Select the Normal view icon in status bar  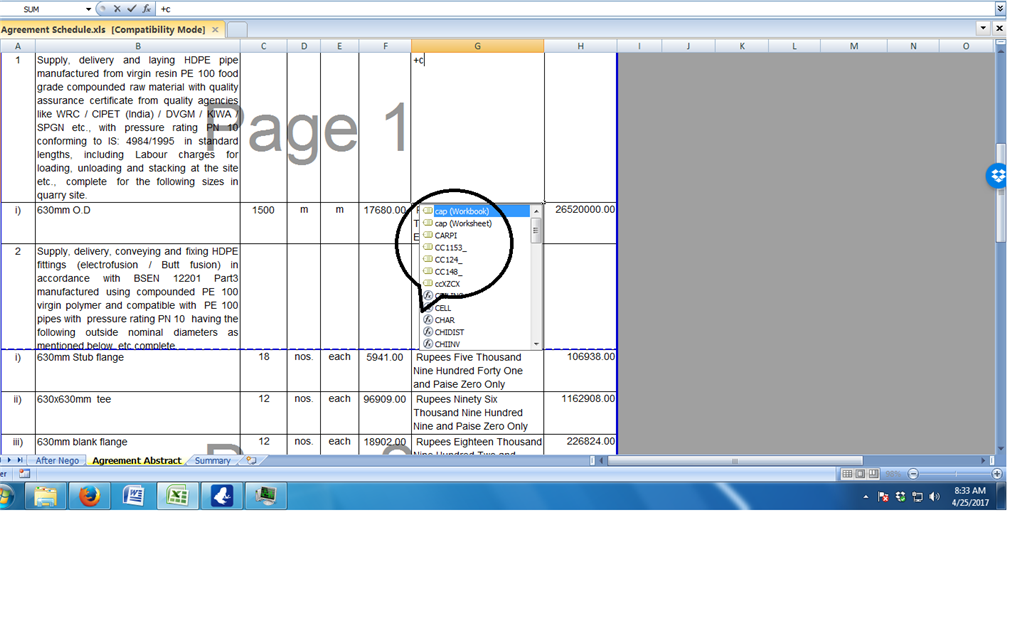pyautogui.click(x=848, y=473)
